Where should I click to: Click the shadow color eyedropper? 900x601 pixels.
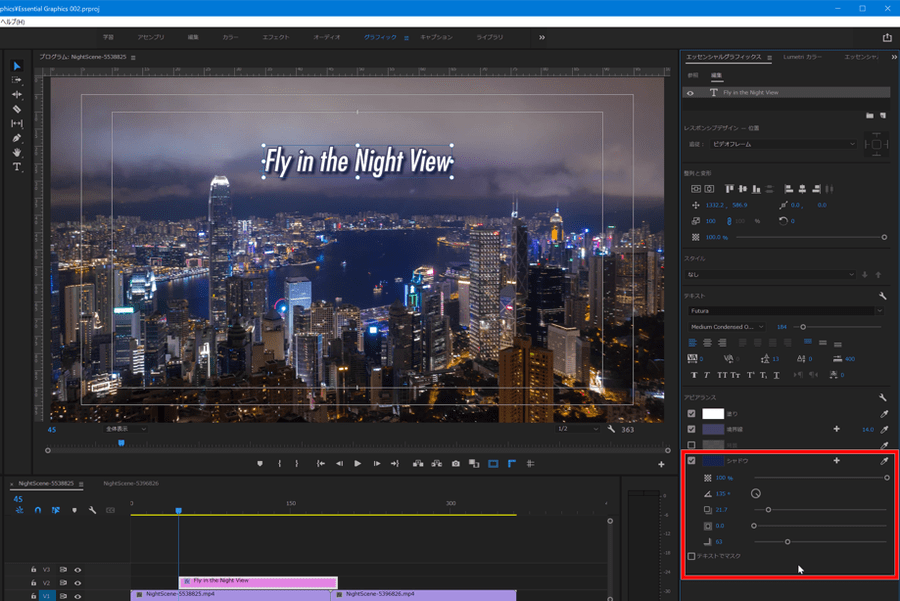883,461
